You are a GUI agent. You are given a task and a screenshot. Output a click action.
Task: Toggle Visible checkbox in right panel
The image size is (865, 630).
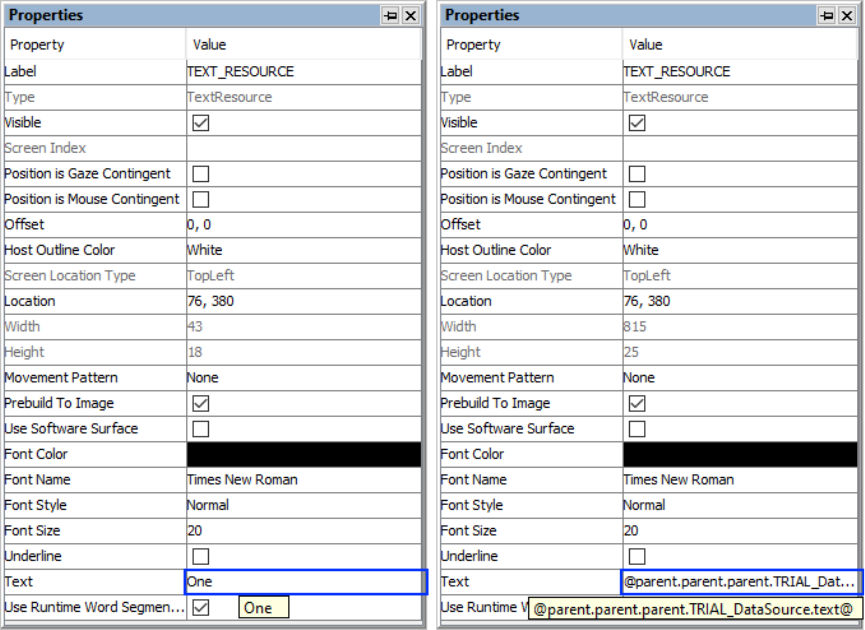(x=637, y=122)
